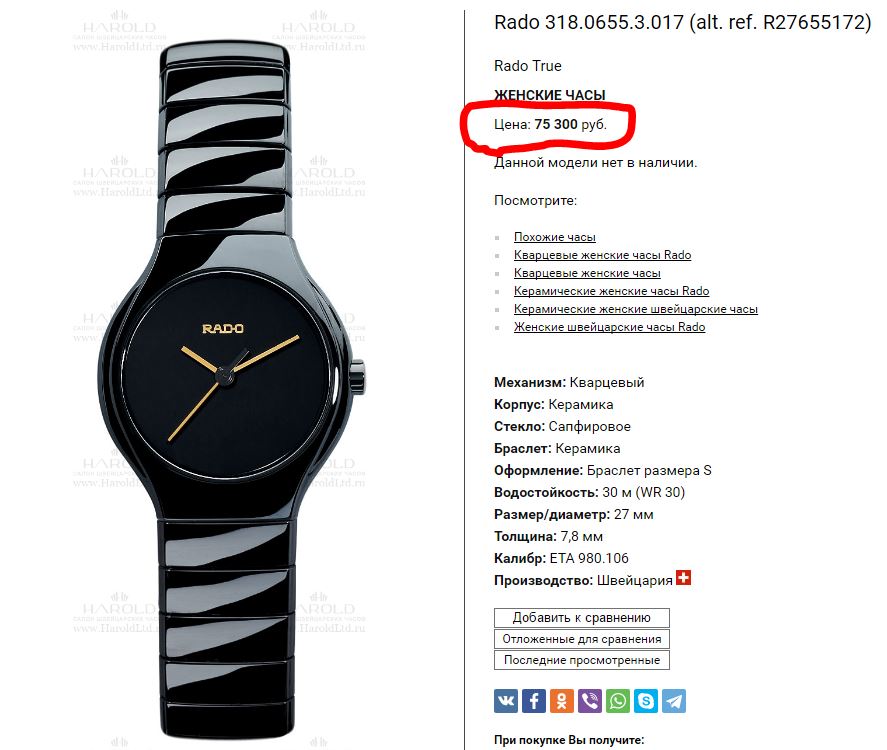Viewport: 887px width, 750px height.
Task: Click the Swiss flag icon next to Швейцария
Action: 684,577
